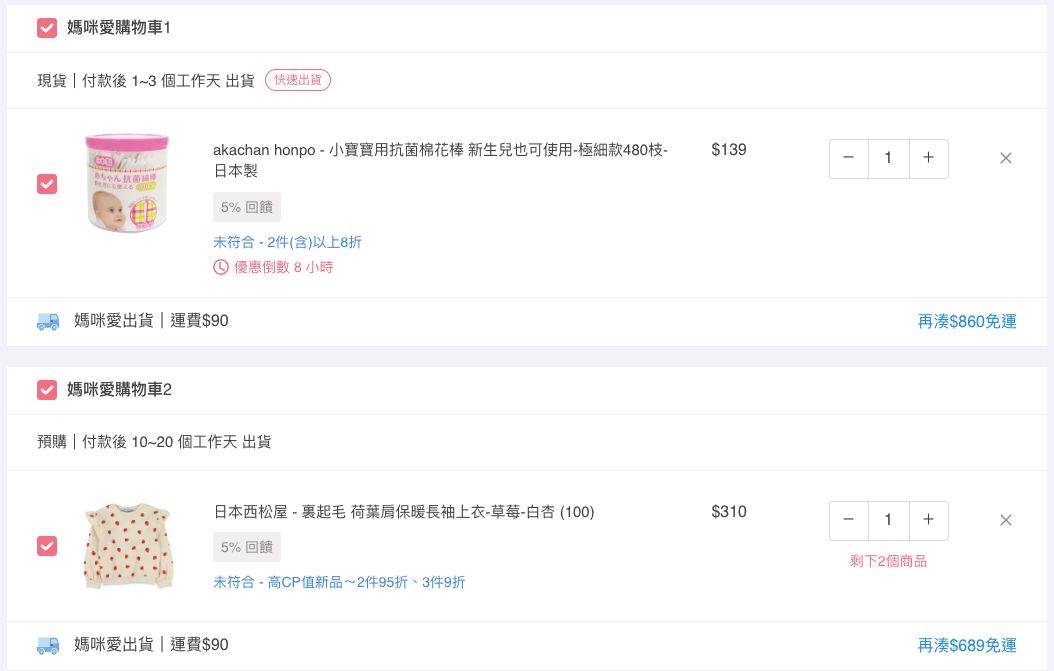Open the 未符合 - 2件(含)以上8折 promotion link
Viewport: 1054px width, 671px height.
pyautogui.click(x=287, y=242)
